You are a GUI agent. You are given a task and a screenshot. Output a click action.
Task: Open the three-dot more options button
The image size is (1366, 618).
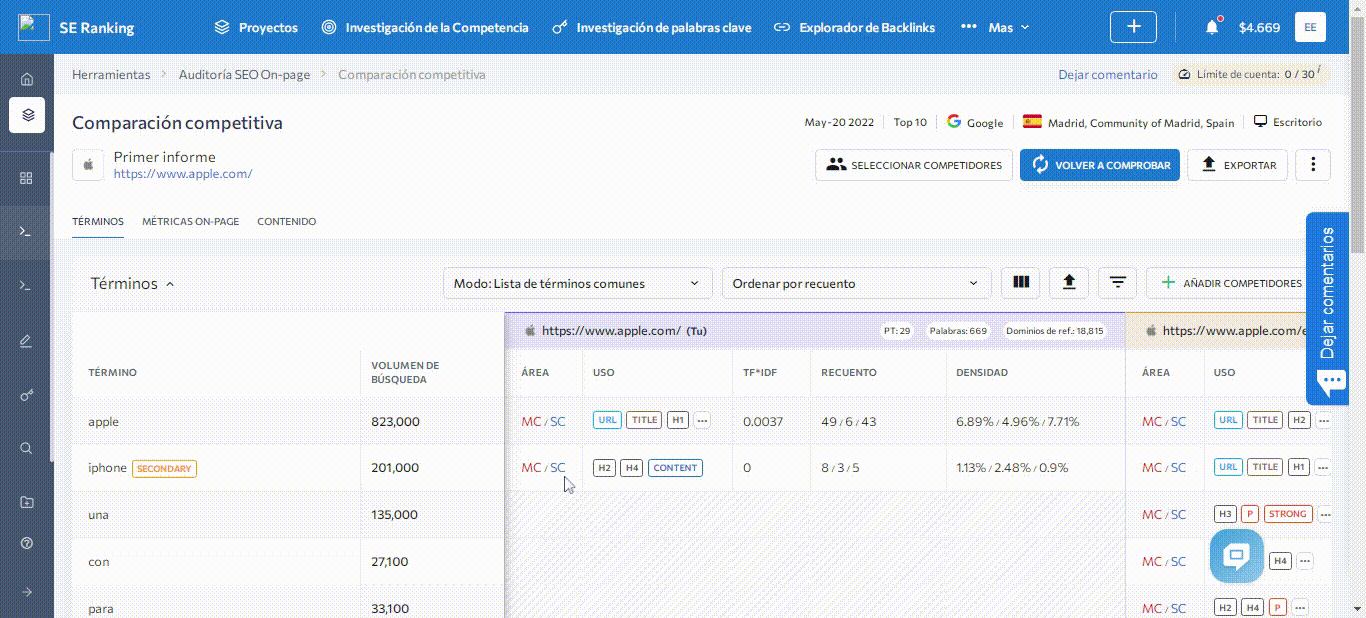coord(1313,165)
